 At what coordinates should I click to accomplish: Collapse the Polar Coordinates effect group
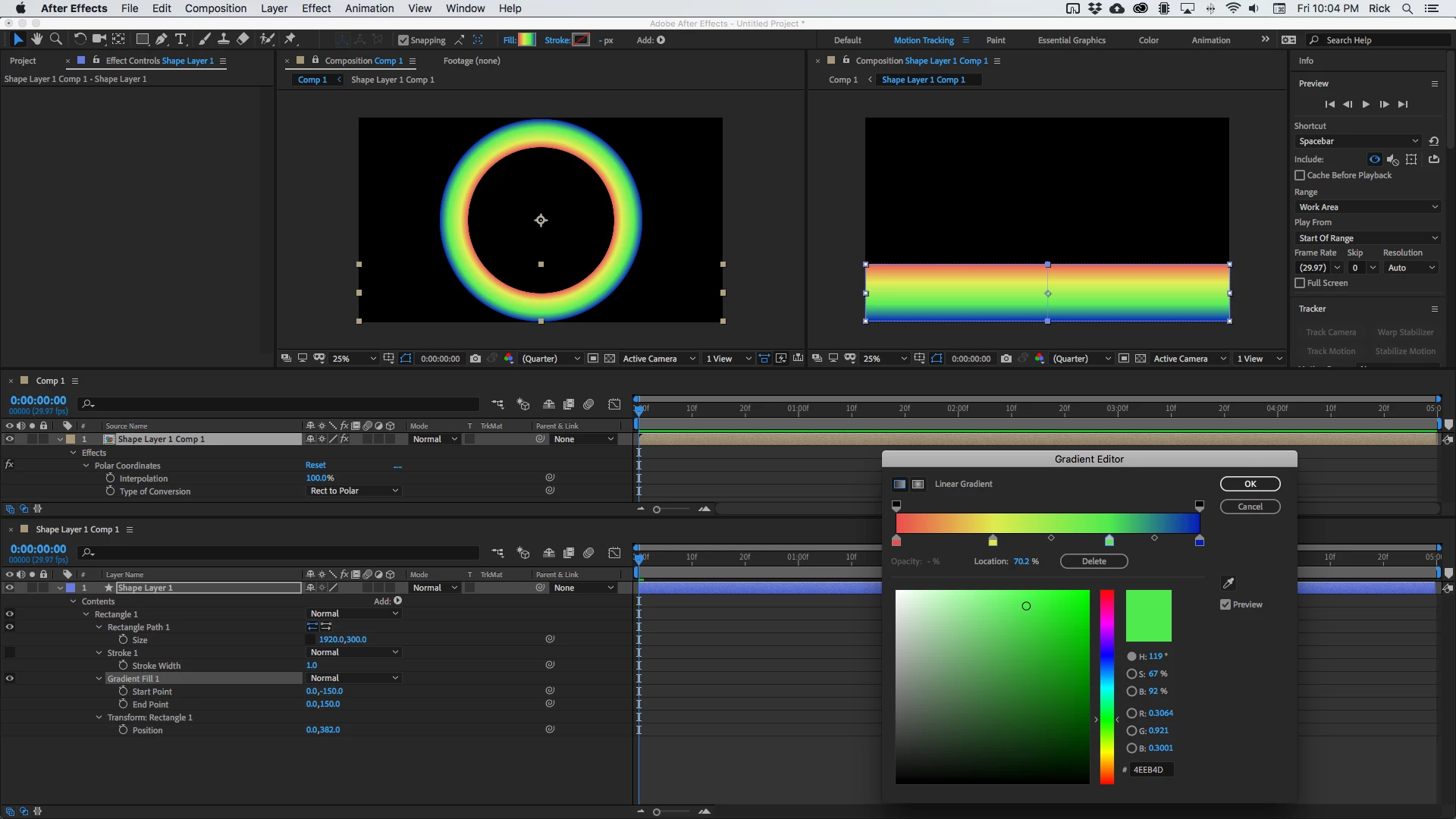(x=86, y=466)
